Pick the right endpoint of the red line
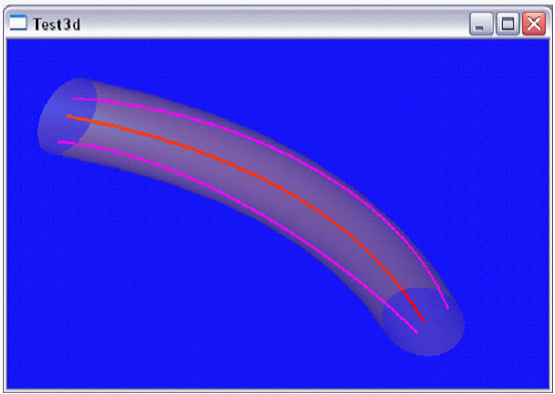 coord(423,320)
